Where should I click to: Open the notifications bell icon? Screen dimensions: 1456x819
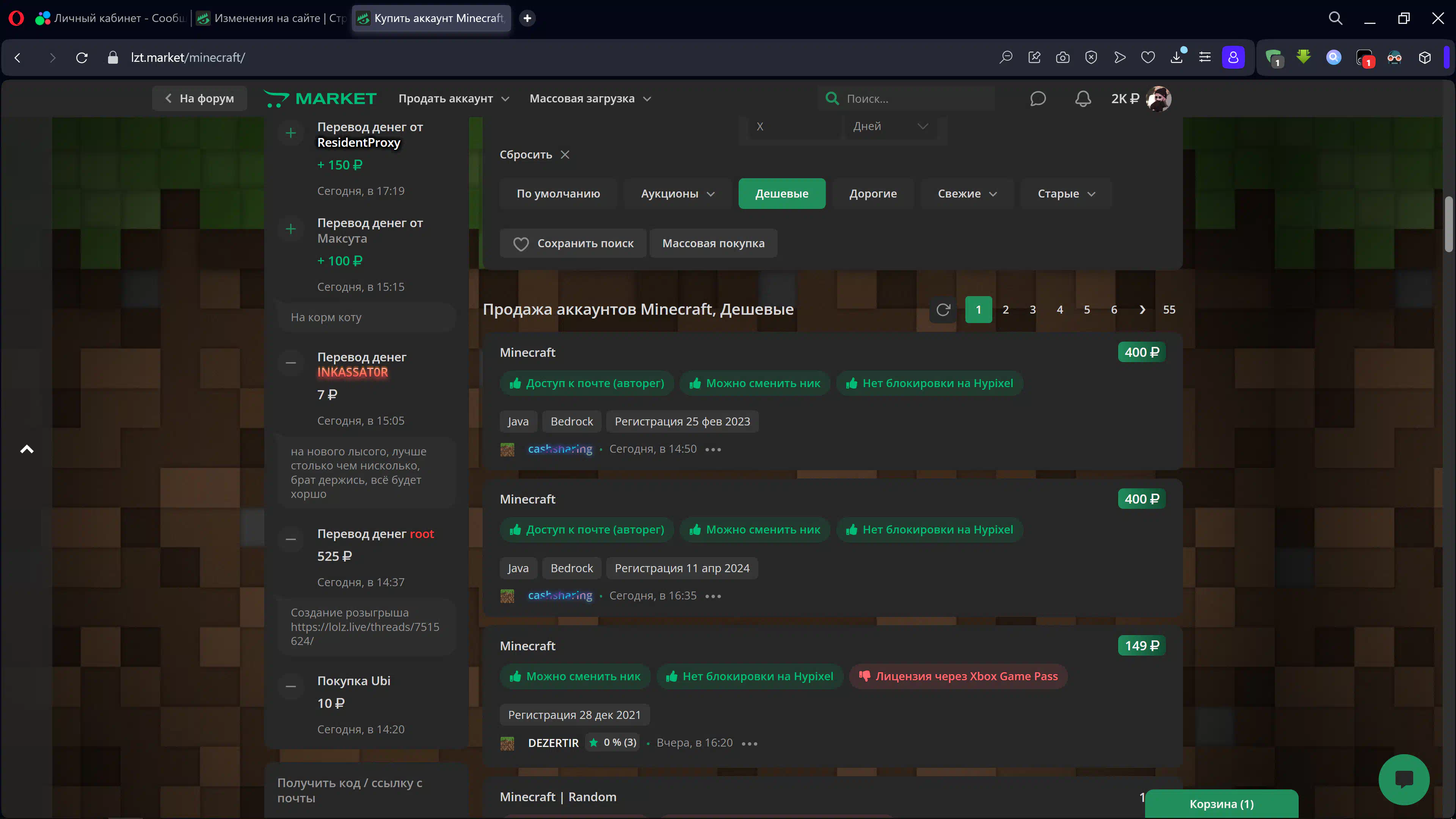1083,99
